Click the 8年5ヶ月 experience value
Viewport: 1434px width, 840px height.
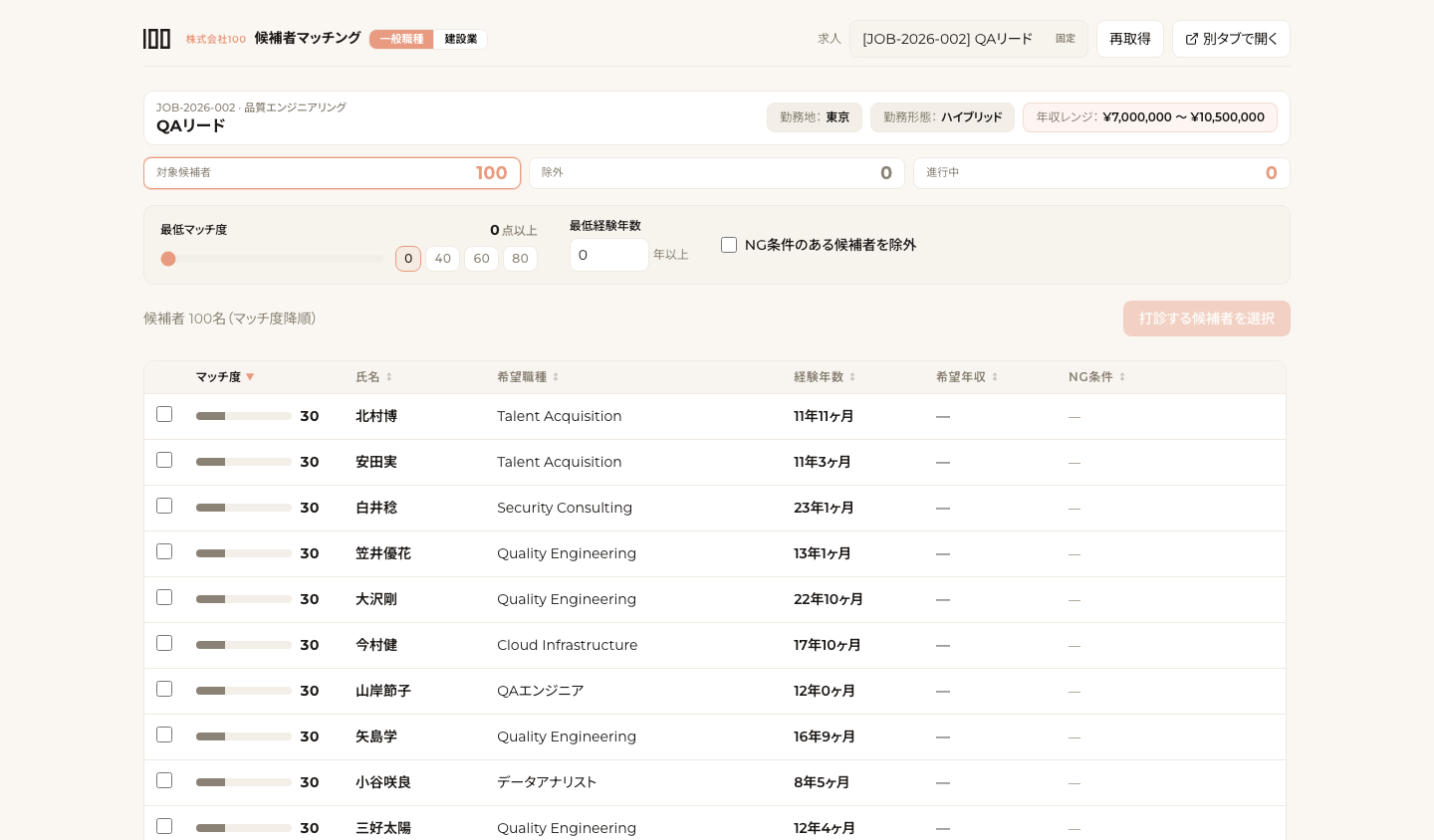822,782
